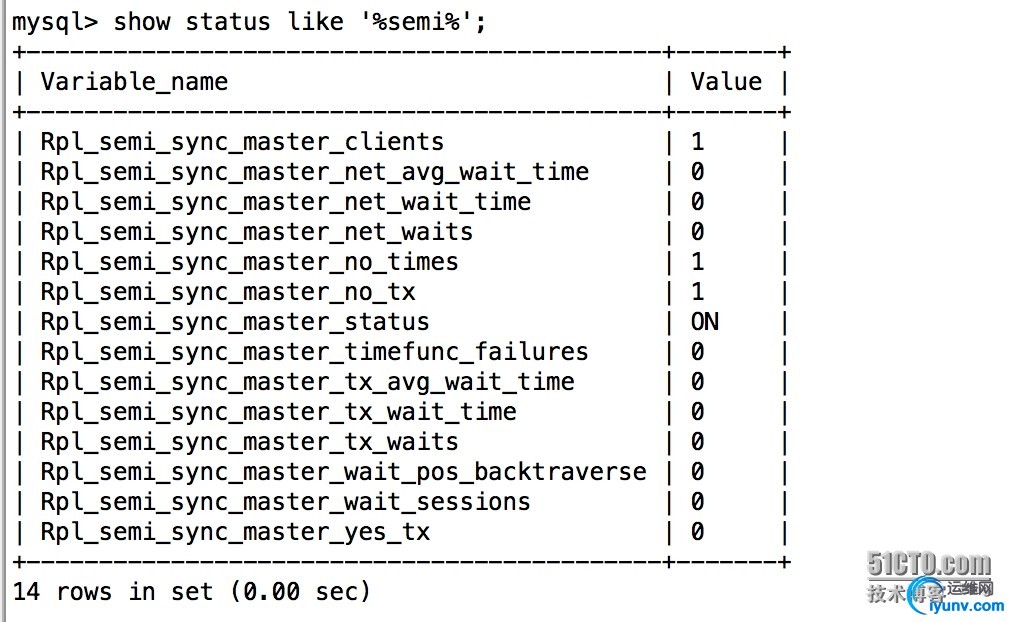The image size is (1010, 622).
Task: Click Rpl_semi_sync_master_tx_avg_wait_time variable
Action: pyautogui.click(x=307, y=382)
